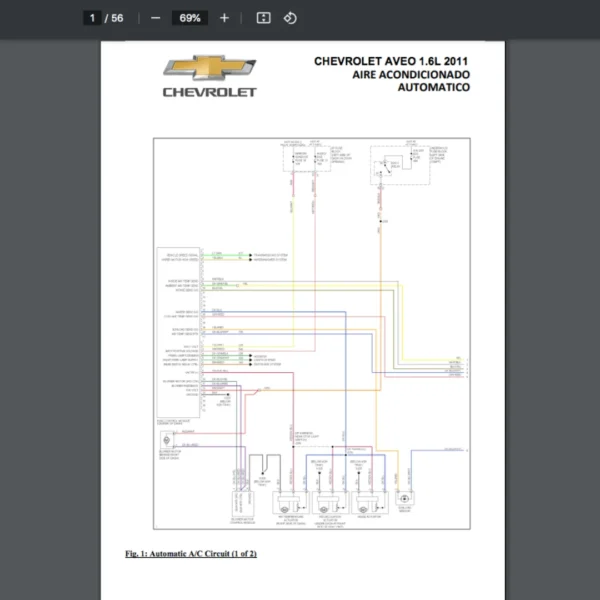This screenshot has width=600, height=600.
Task: Click the CHEVROLET AVEO 1.6L 2011 heading
Action: tap(391, 61)
